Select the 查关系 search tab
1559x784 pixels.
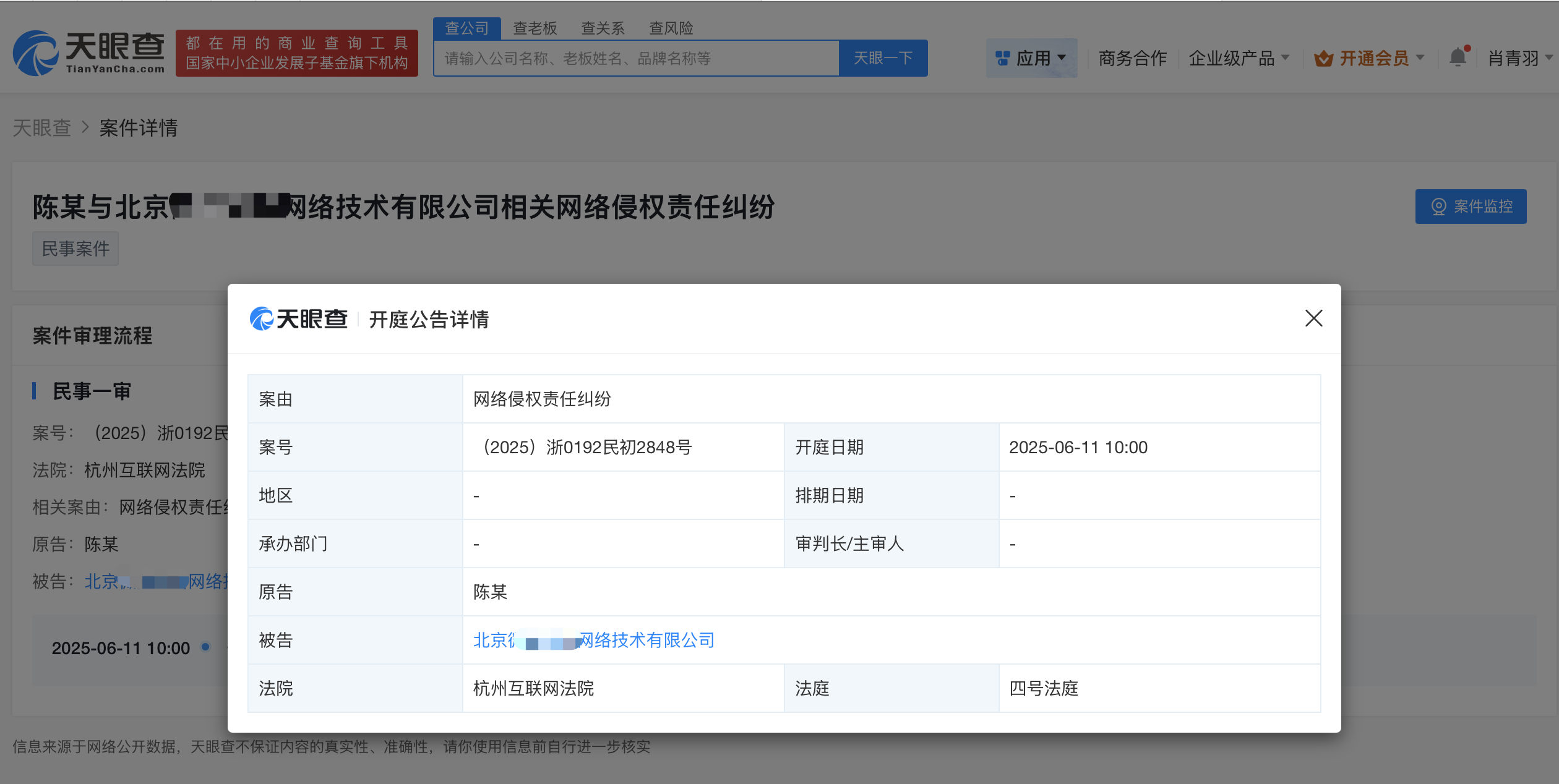[x=603, y=28]
